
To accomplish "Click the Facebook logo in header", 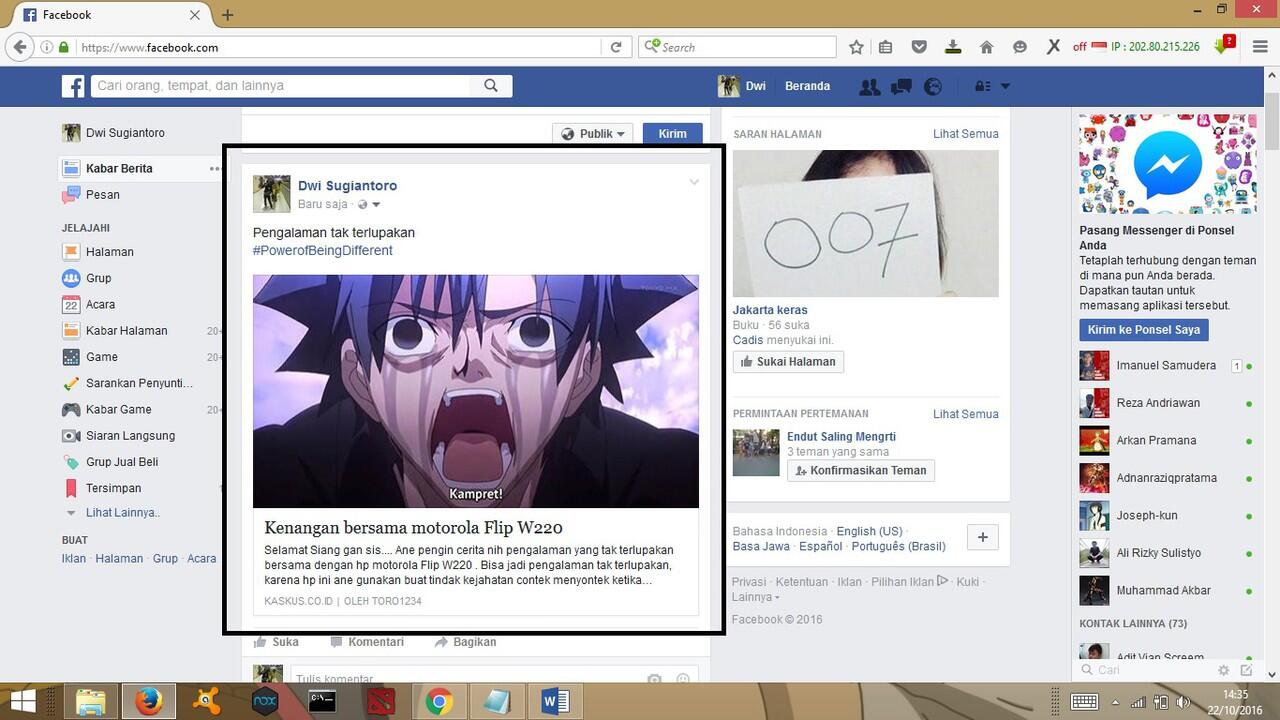I will (73, 86).
